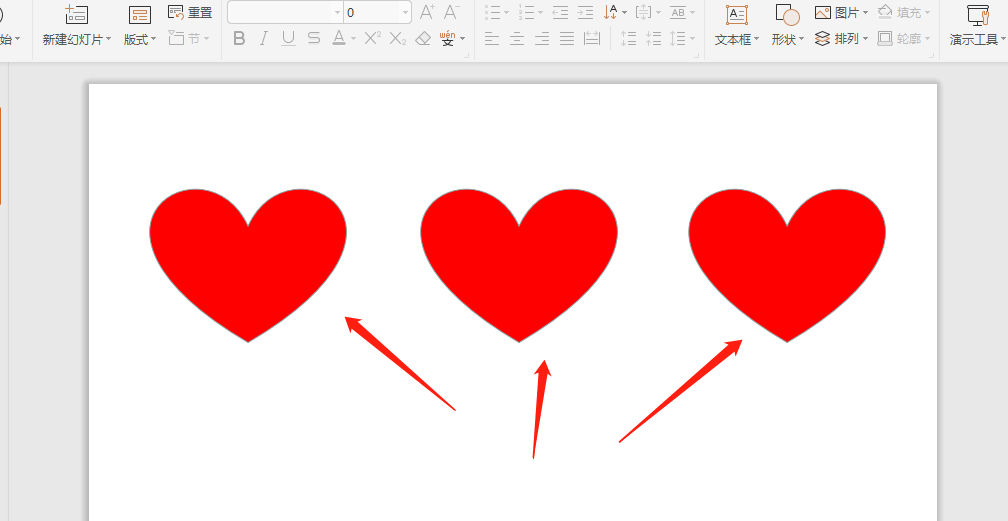Viewport: 1008px width, 521px height.
Task: Click the vertical text alignment icon
Action: point(643,12)
